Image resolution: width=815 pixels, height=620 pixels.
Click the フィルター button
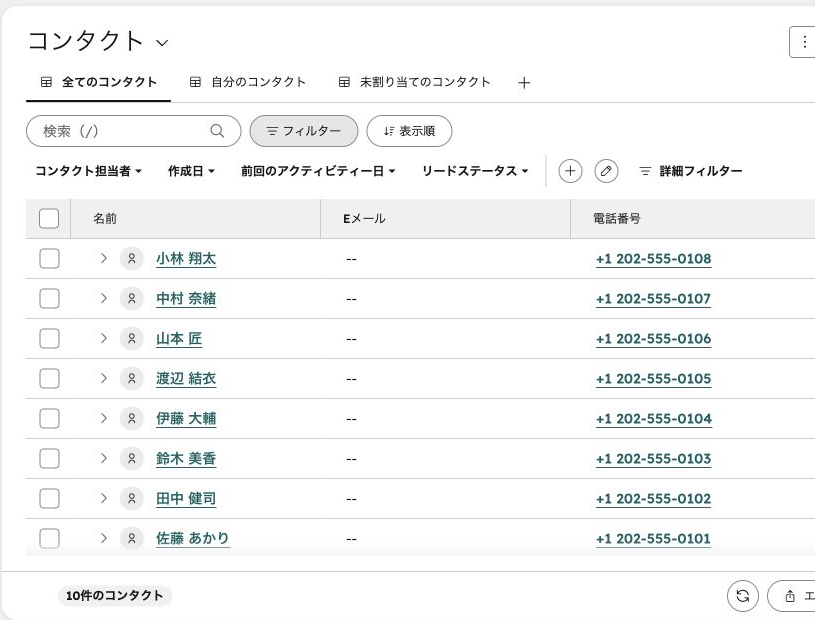tap(304, 131)
